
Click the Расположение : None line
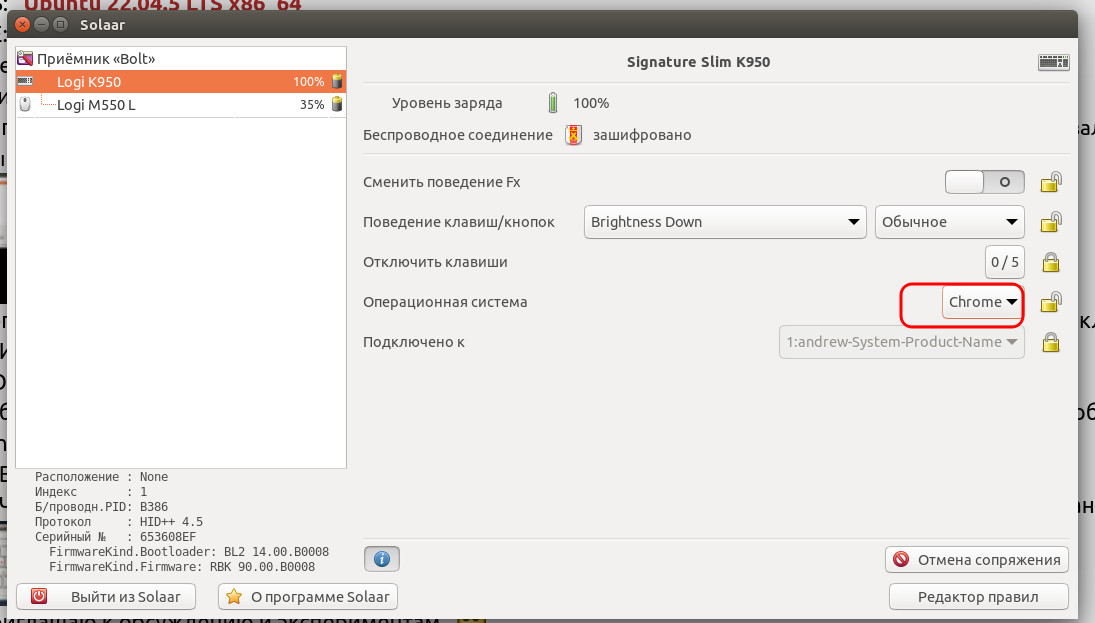tap(101, 477)
